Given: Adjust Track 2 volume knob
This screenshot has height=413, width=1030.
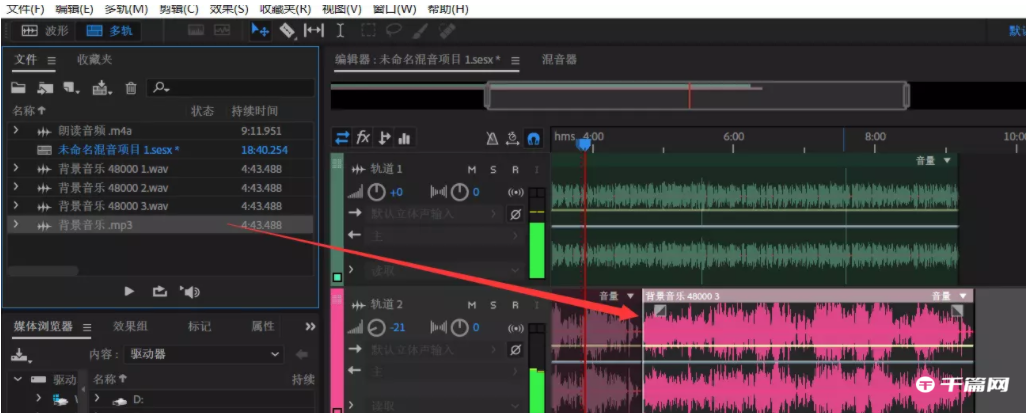Looking at the screenshot, I should click(376, 328).
